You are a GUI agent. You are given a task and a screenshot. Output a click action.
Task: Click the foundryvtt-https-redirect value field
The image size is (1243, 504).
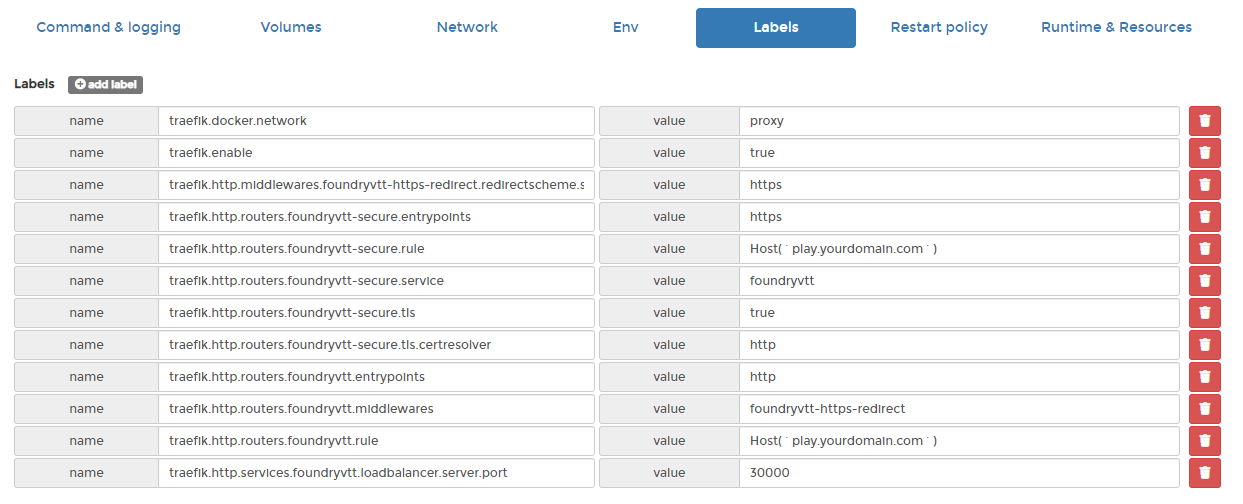pos(958,409)
